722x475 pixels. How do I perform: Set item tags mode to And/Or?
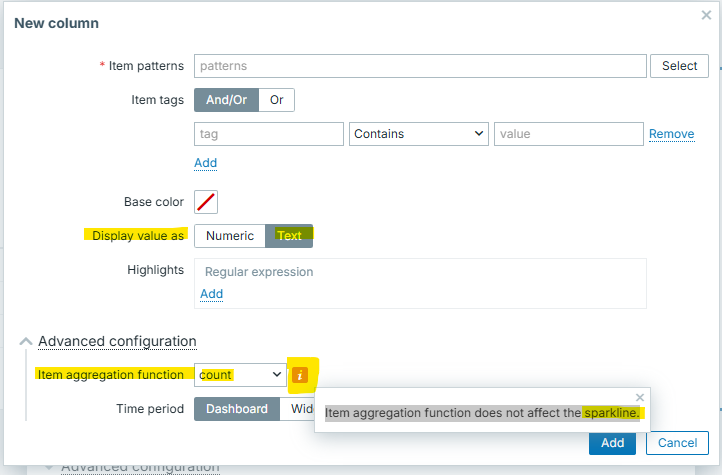click(226, 100)
